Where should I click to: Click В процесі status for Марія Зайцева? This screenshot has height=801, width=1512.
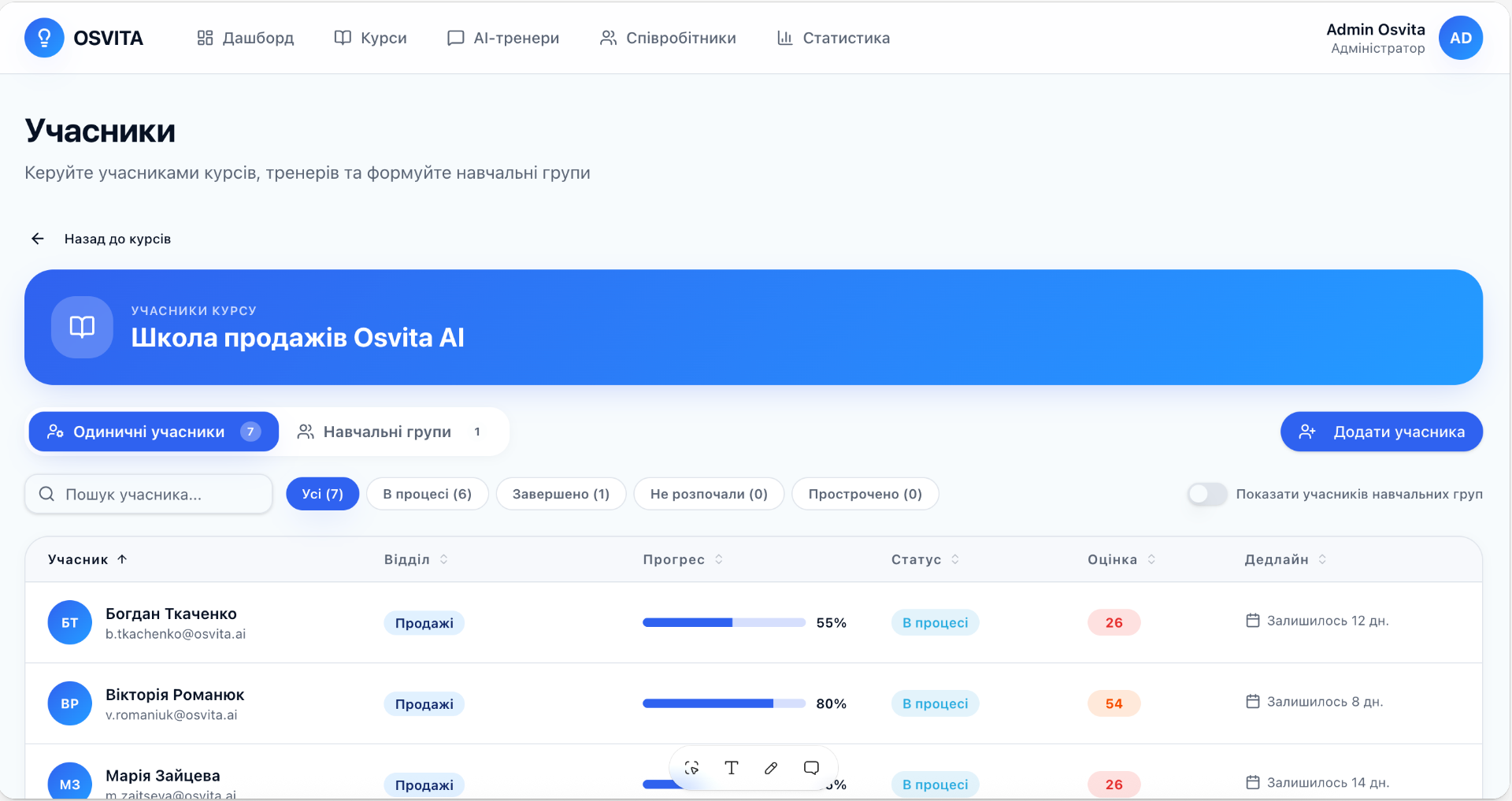[x=936, y=784]
